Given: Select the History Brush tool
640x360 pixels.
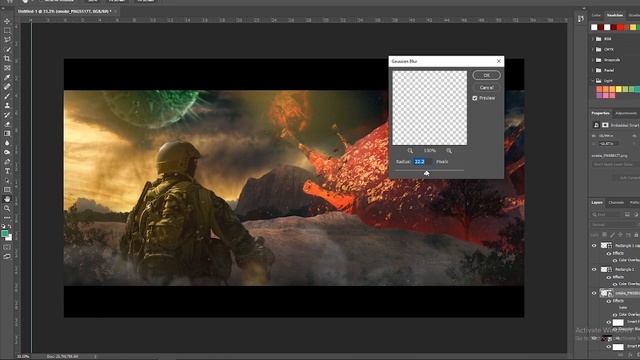Looking at the screenshot, I should click(7, 115).
